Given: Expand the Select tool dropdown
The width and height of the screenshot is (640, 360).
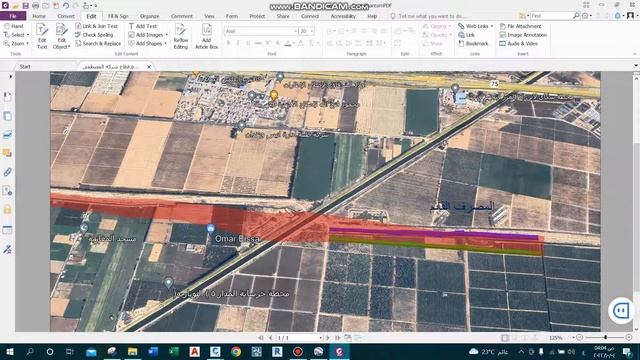Looking at the screenshot, I should [28, 35].
